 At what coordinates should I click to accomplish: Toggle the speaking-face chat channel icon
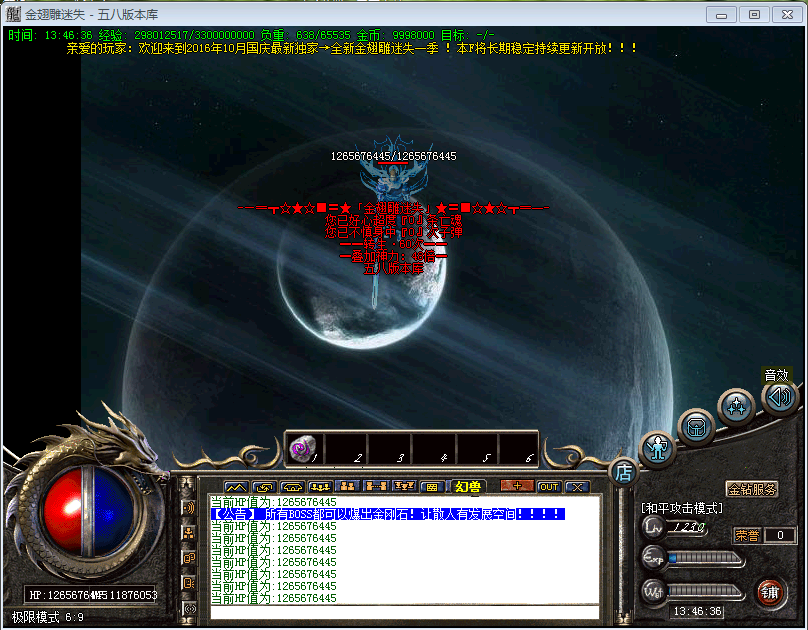(x=189, y=583)
